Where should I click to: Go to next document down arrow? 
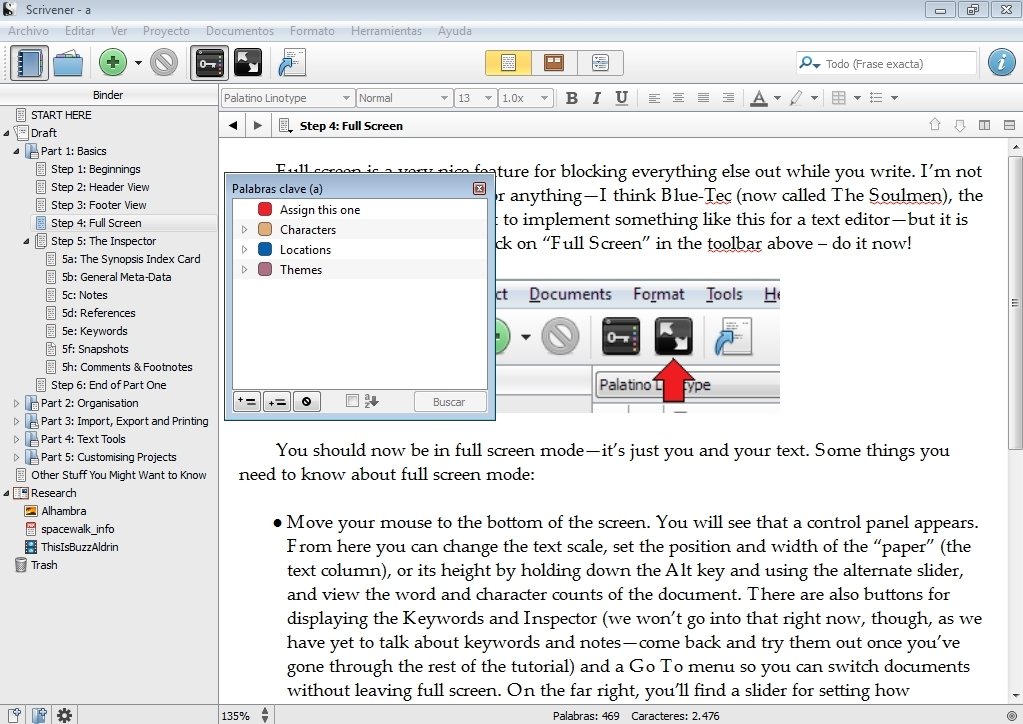[960, 125]
